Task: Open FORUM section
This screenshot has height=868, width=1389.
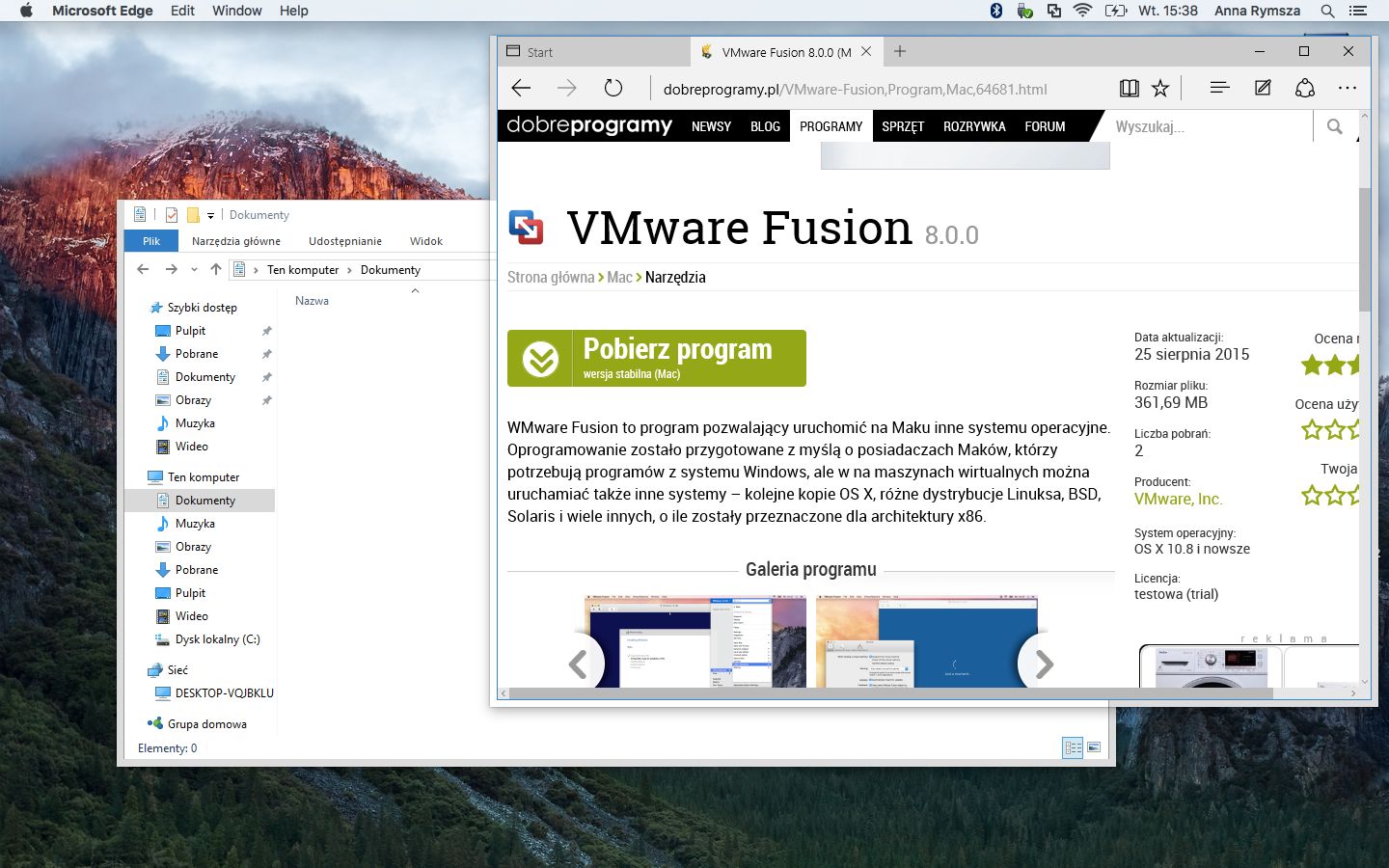Action: 1045,126
